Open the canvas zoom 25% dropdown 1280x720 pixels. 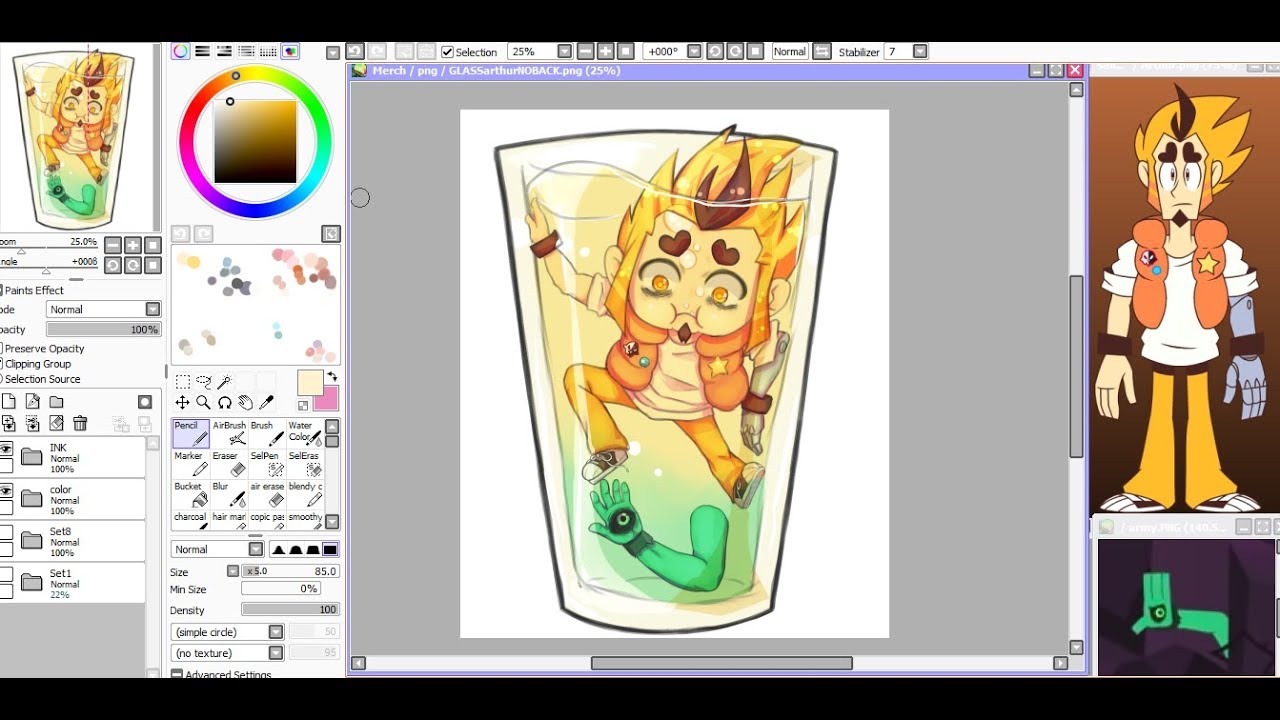click(564, 51)
